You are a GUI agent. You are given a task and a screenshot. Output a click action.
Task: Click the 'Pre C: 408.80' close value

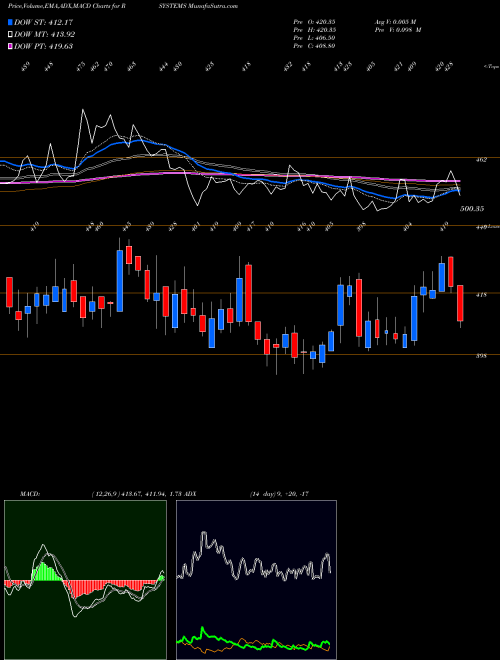(314, 46)
